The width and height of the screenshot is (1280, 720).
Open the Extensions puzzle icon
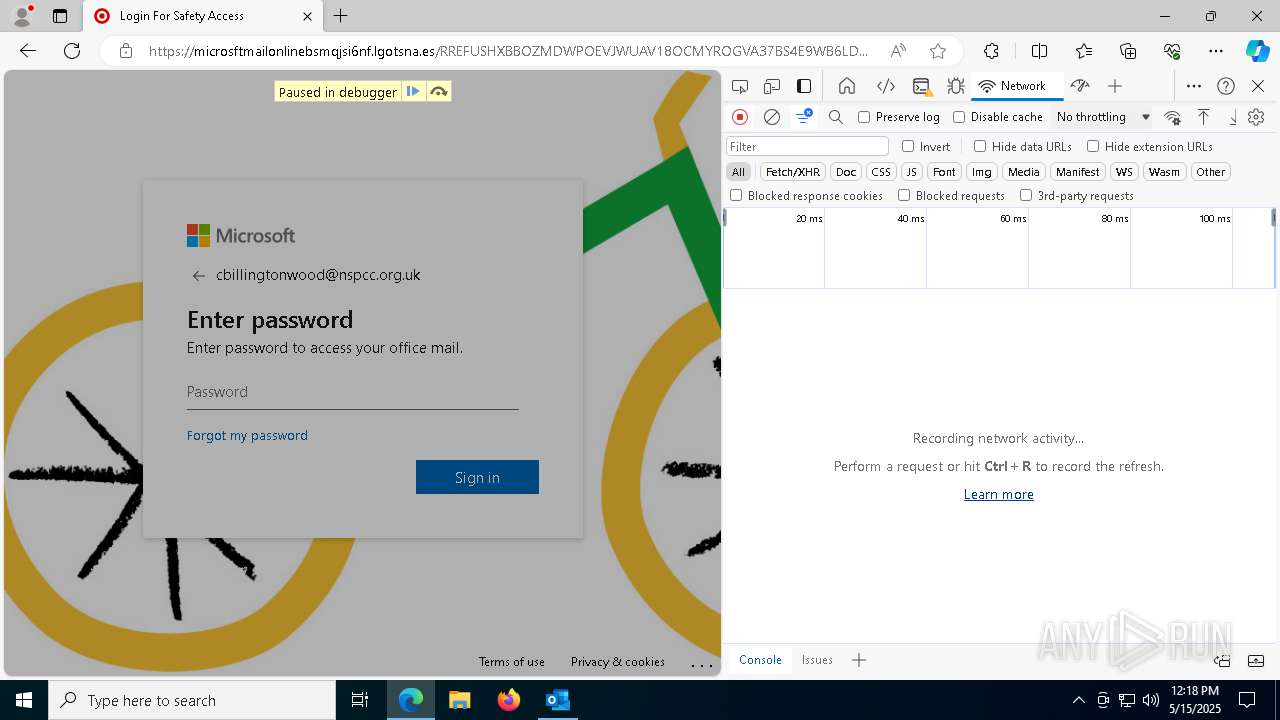[x=991, y=51]
